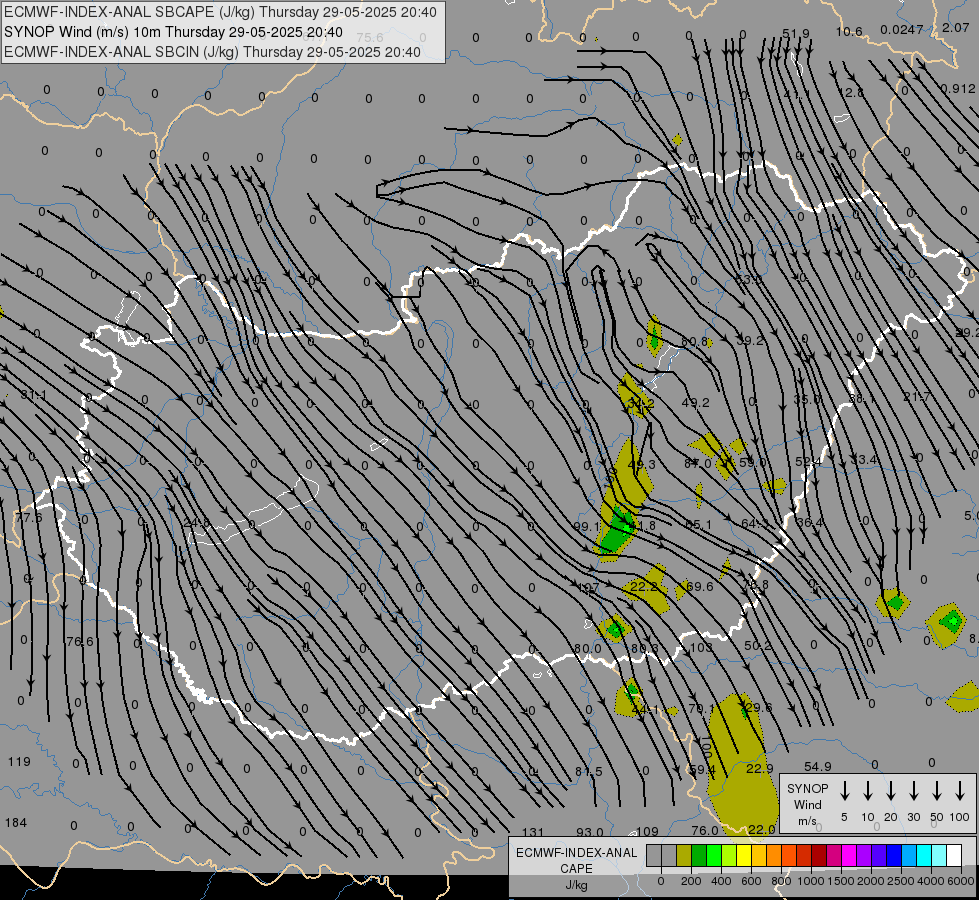Click the map value '77.6'

pyautogui.click(x=29, y=518)
